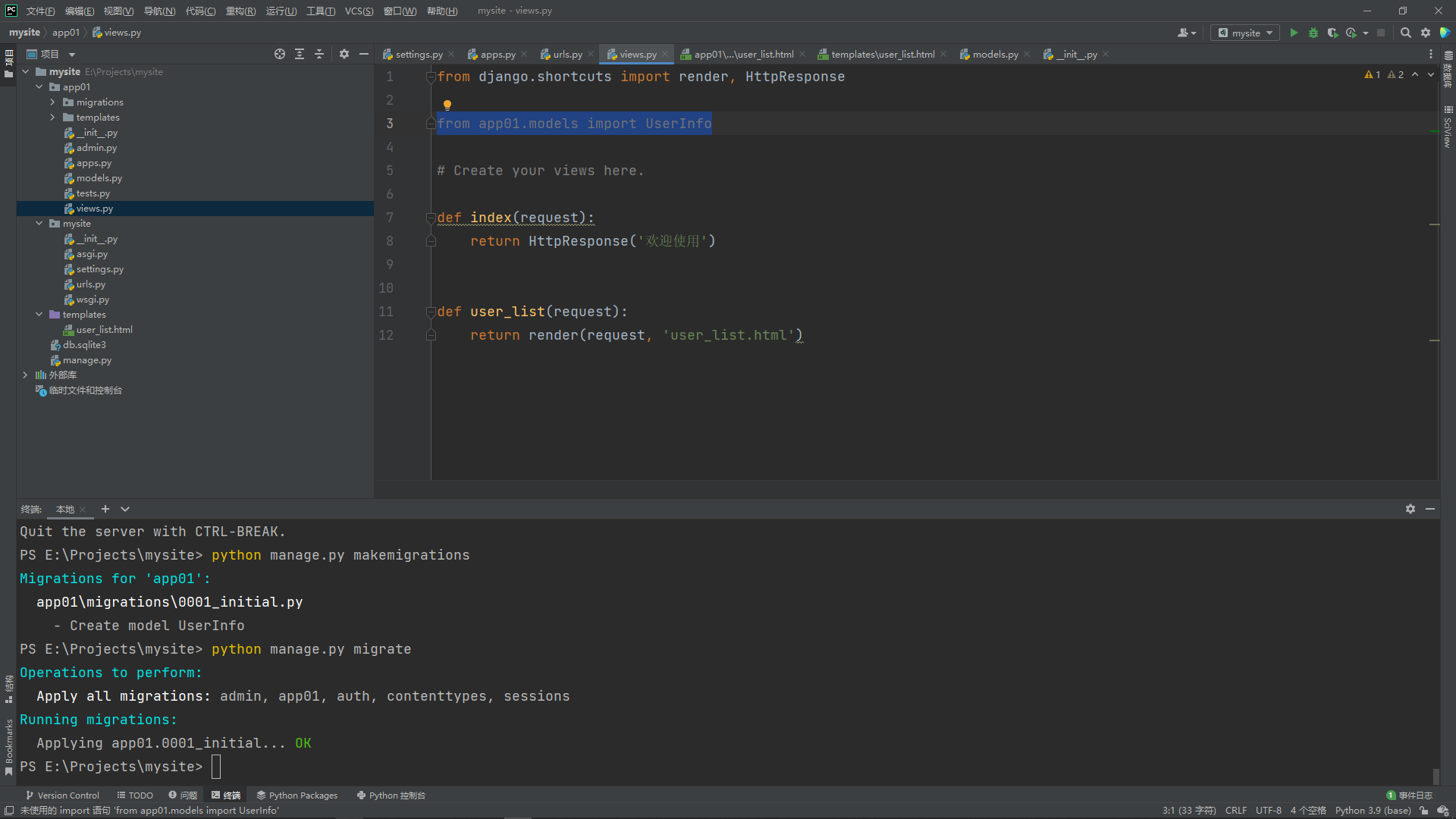This screenshot has height=819, width=1456.
Task: Expand the templates folder under app01
Action: point(53,117)
